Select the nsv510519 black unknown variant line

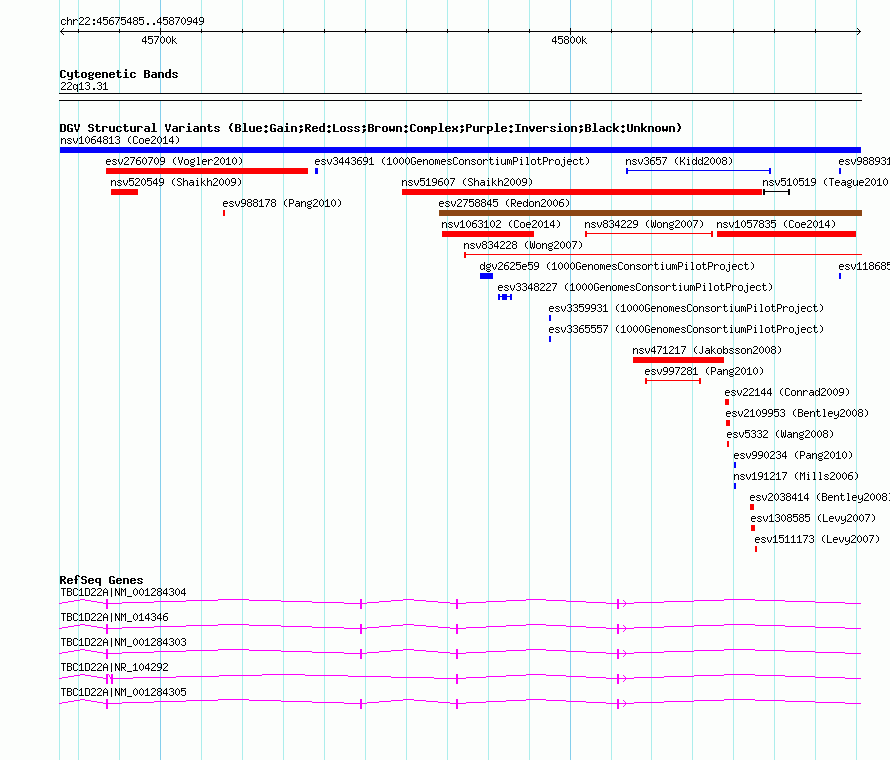click(x=776, y=192)
